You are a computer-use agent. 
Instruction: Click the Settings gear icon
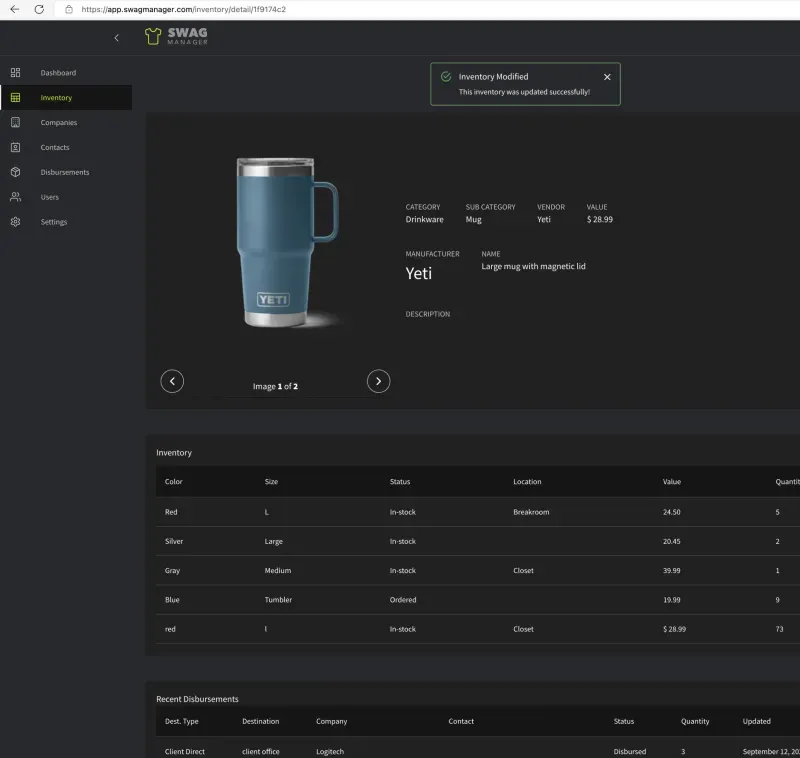pos(15,222)
